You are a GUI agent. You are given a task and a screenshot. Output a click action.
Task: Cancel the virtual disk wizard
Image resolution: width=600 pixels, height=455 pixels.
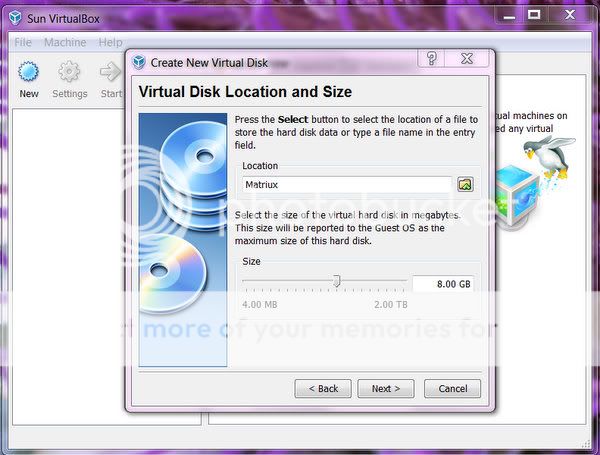[x=452, y=388]
